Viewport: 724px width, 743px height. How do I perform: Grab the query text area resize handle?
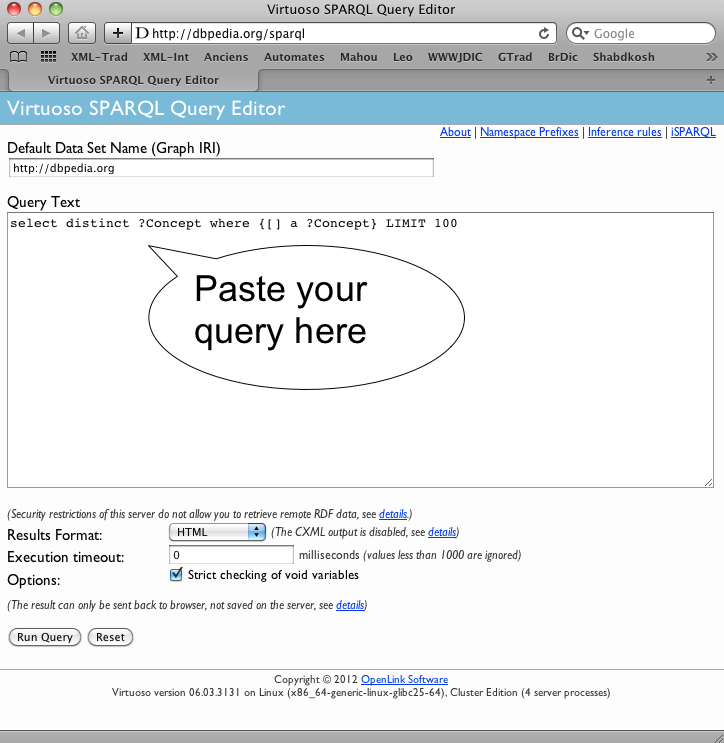708,482
